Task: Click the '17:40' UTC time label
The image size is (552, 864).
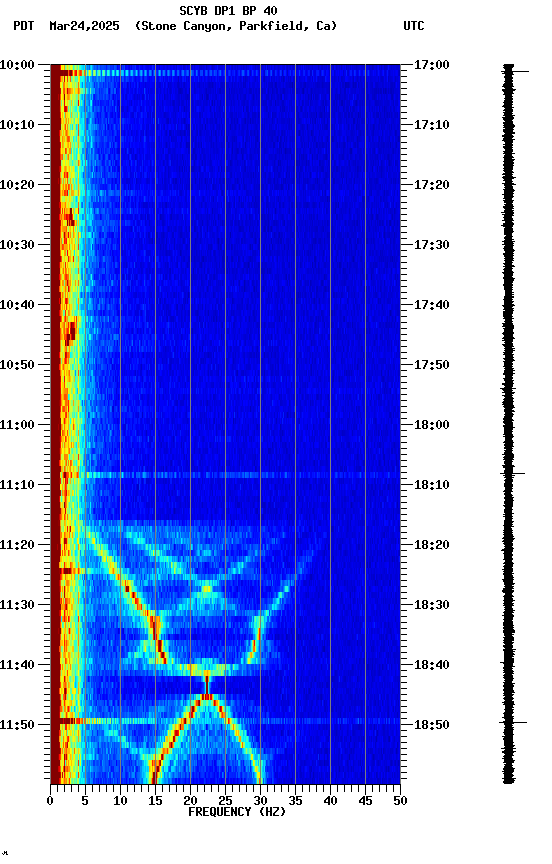Action: [432, 305]
